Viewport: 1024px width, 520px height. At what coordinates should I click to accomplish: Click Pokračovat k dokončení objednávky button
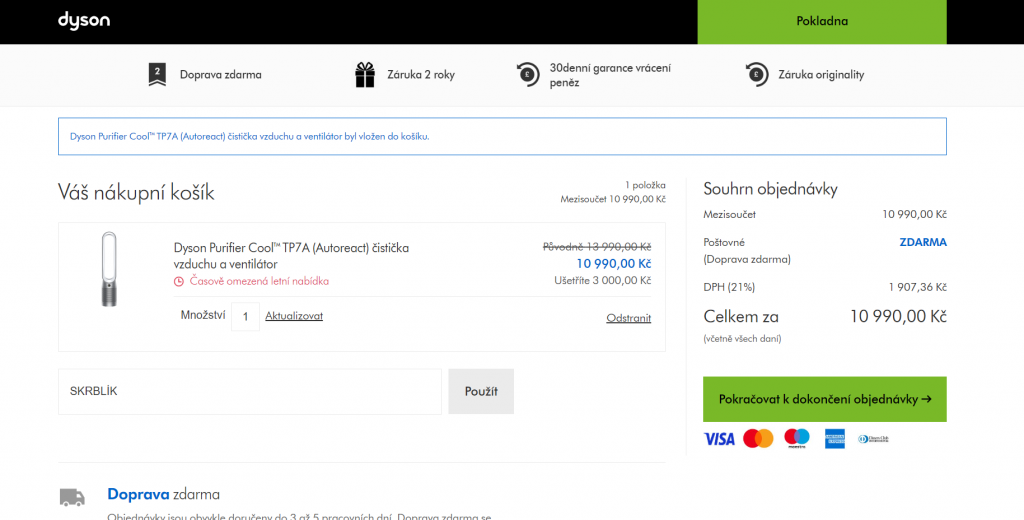[824, 399]
